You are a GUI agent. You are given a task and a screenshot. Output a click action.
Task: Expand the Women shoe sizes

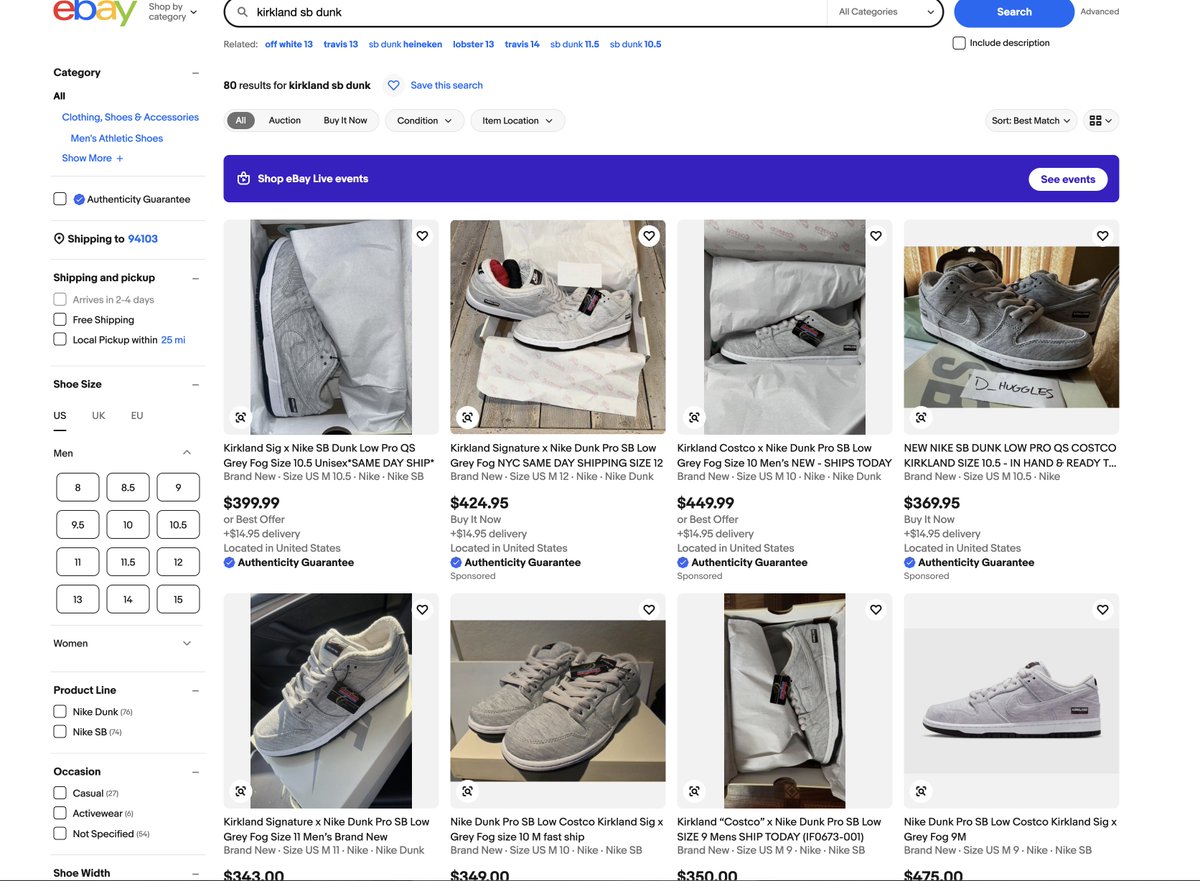187,644
